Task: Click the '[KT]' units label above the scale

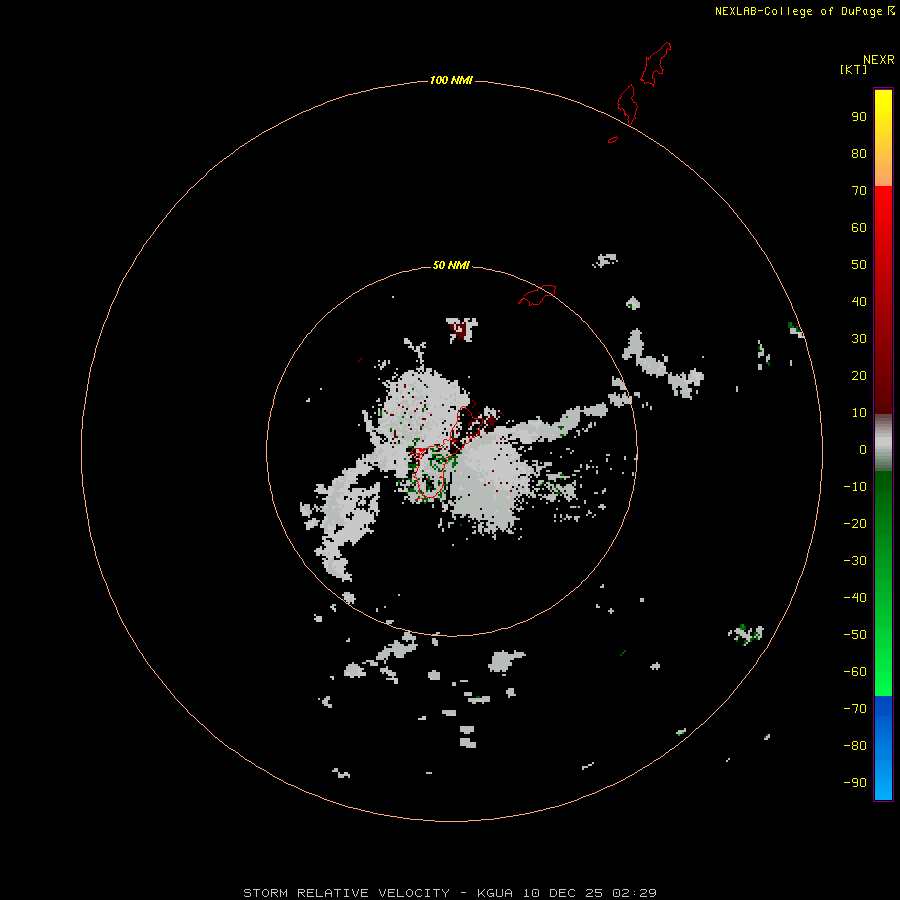Action: coord(853,69)
